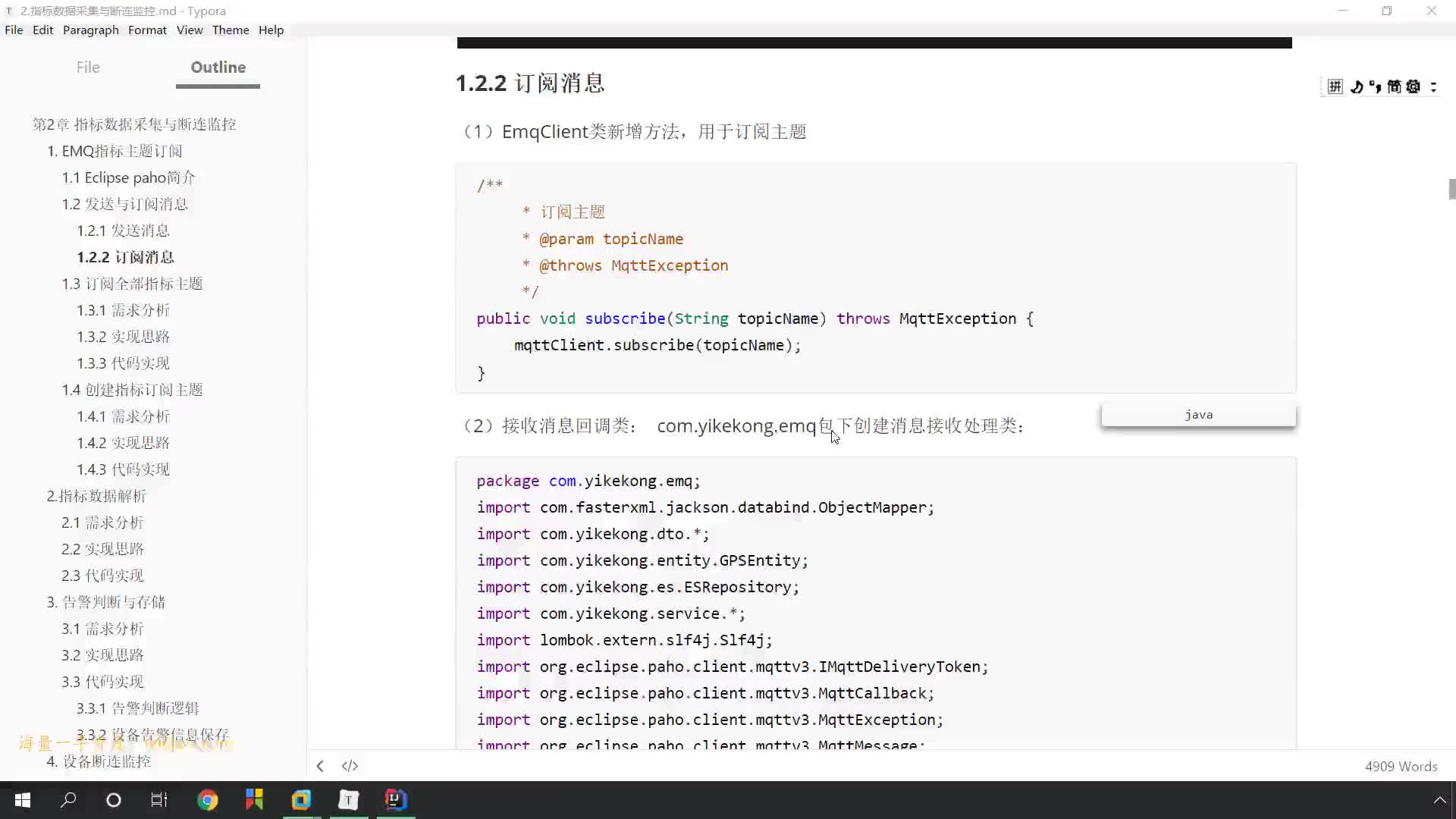
Task: Go to outline 3.2 实现思路
Action: (102, 655)
